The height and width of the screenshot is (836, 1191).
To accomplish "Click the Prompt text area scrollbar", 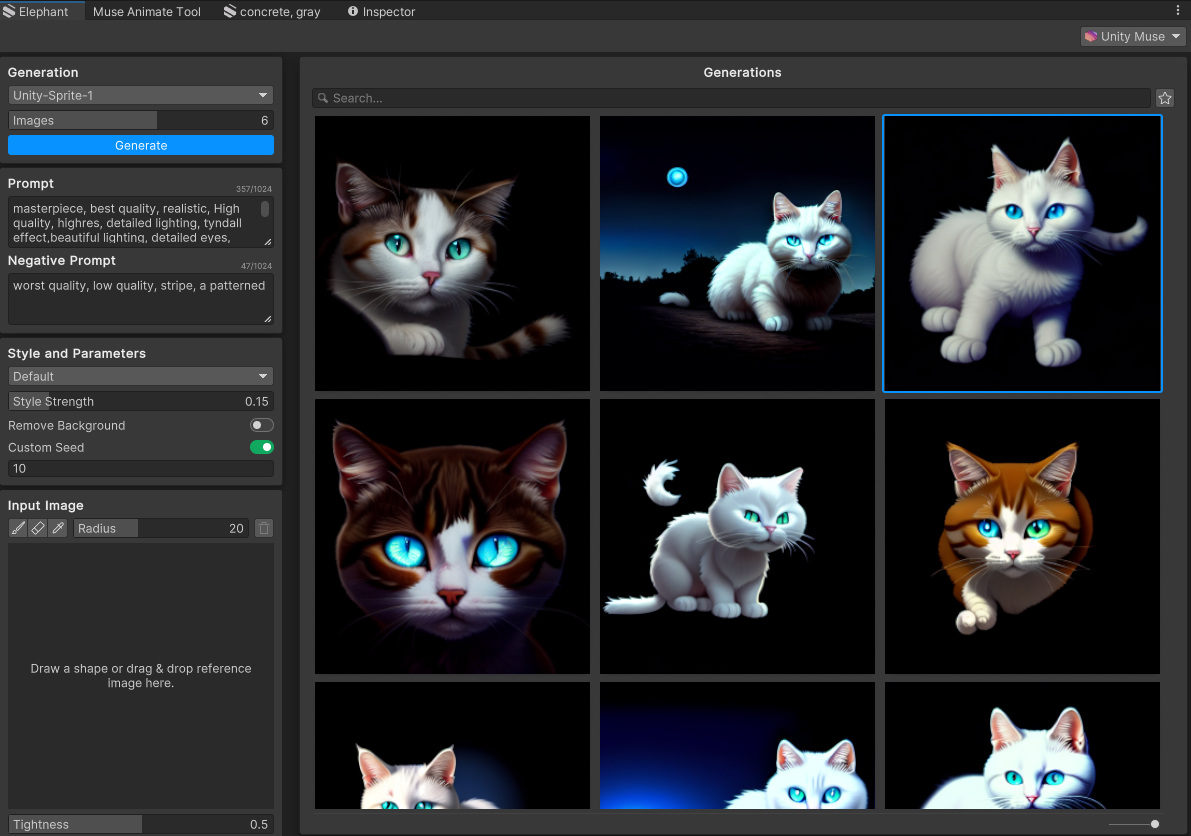I will pyautogui.click(x=264, y=209).
